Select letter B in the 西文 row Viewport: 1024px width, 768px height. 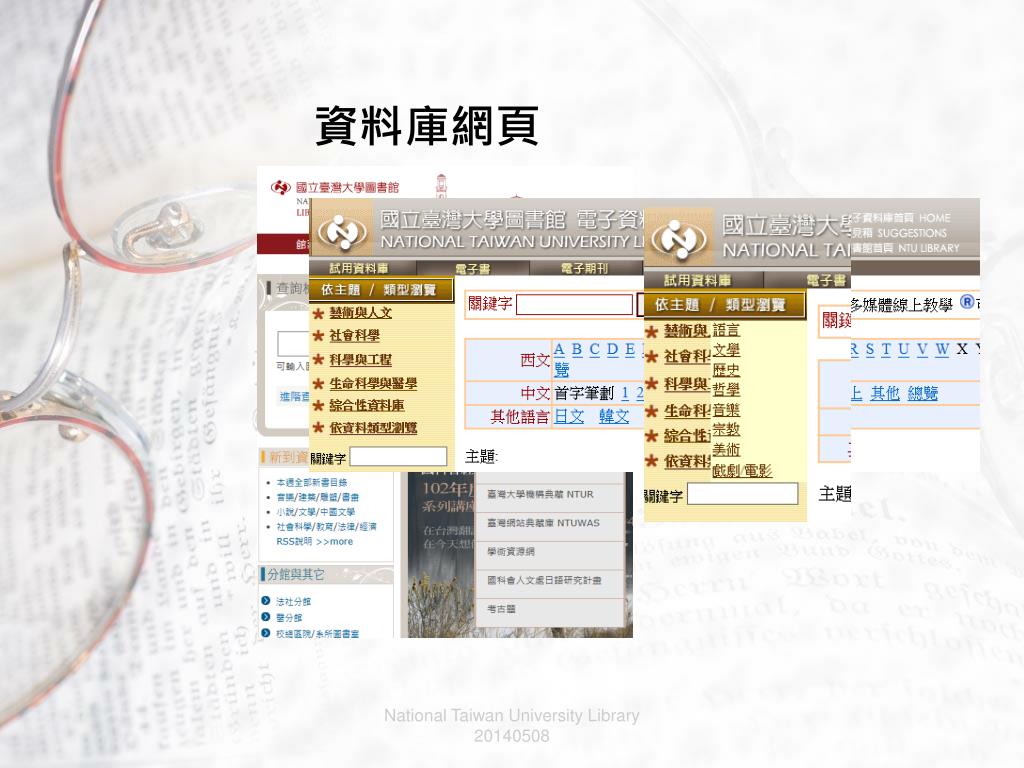click(577, 349)
